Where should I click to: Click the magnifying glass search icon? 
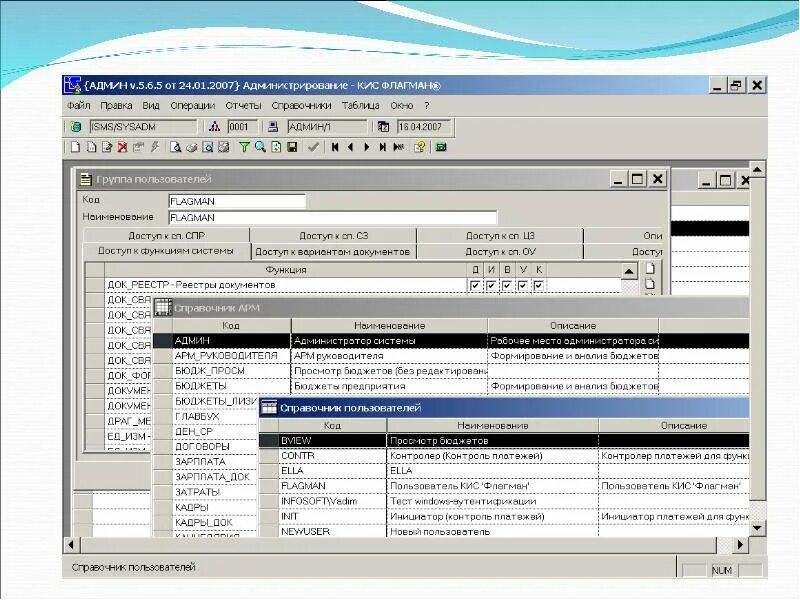(260, 147)
